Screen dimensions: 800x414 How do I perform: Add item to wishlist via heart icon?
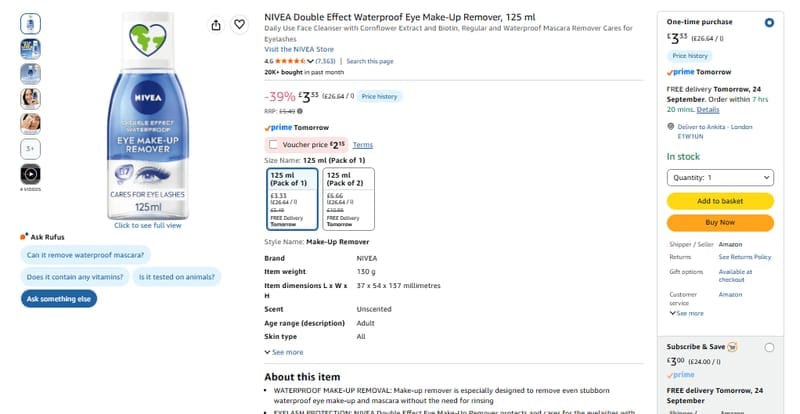pyautogui.click(x=239, y=24)
